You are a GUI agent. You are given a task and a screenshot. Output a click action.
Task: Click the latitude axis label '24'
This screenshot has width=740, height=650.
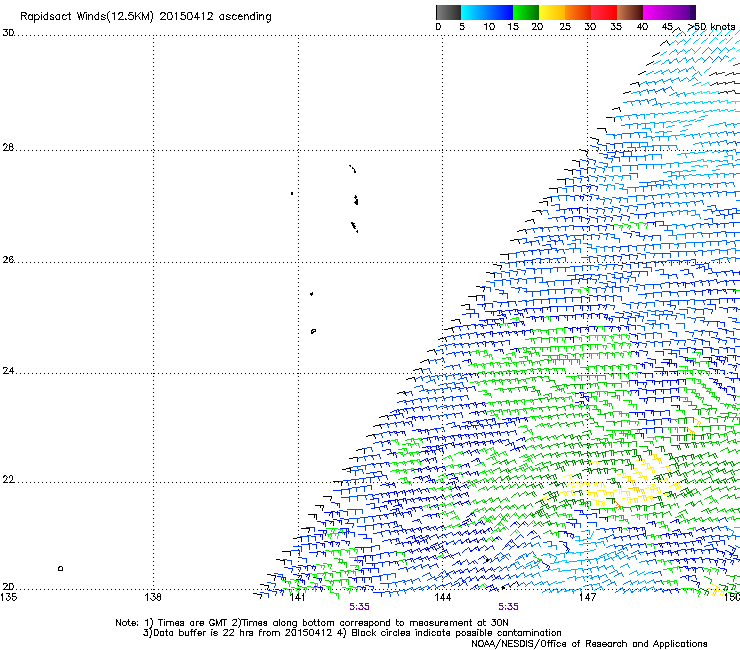tap(8, 371)
